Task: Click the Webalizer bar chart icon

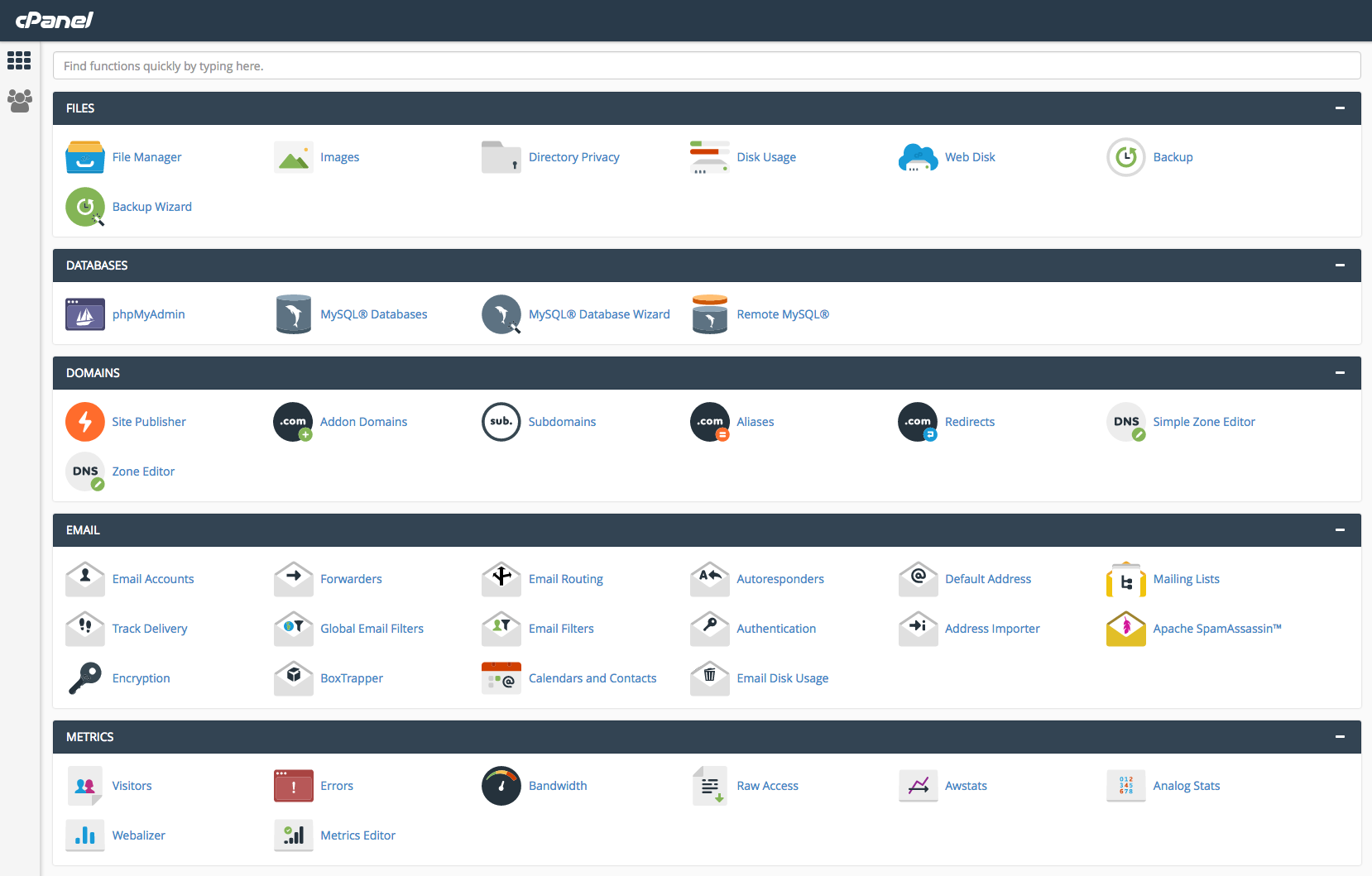Action: pos(84,835)
